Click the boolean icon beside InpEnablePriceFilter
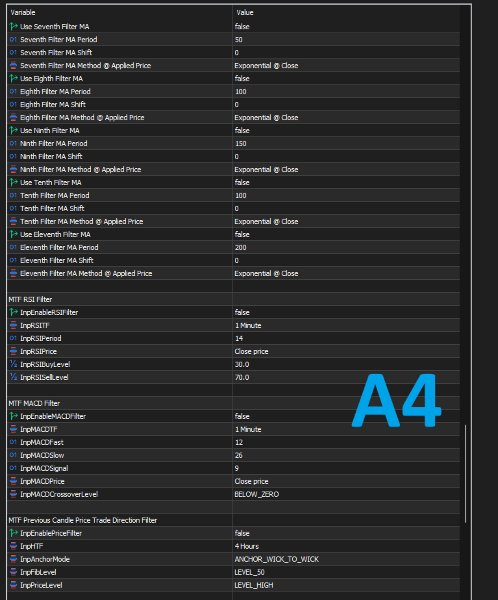 click(13, 533)
